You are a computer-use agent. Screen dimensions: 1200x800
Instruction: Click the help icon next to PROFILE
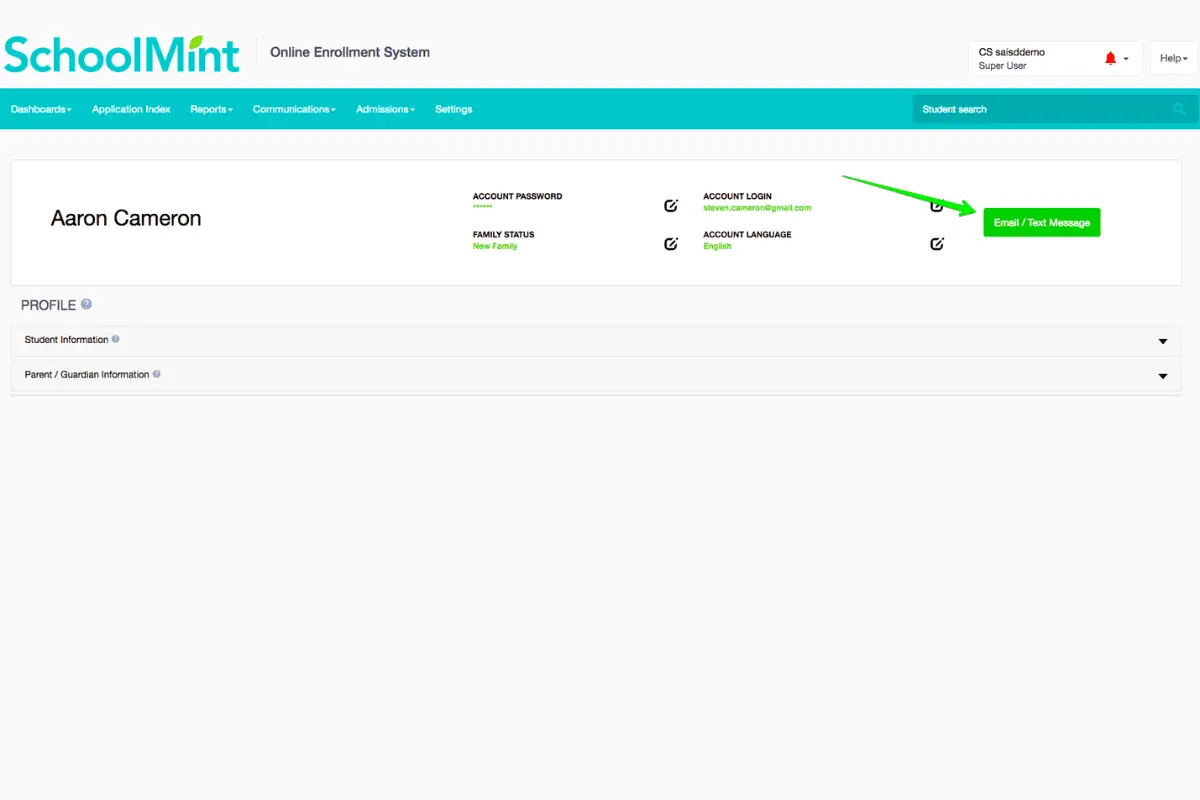(x=87, y=304)
